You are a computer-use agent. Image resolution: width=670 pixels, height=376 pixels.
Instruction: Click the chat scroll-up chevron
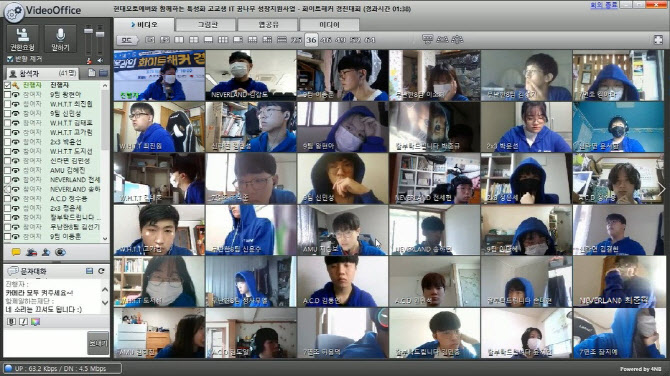[105, 290]
